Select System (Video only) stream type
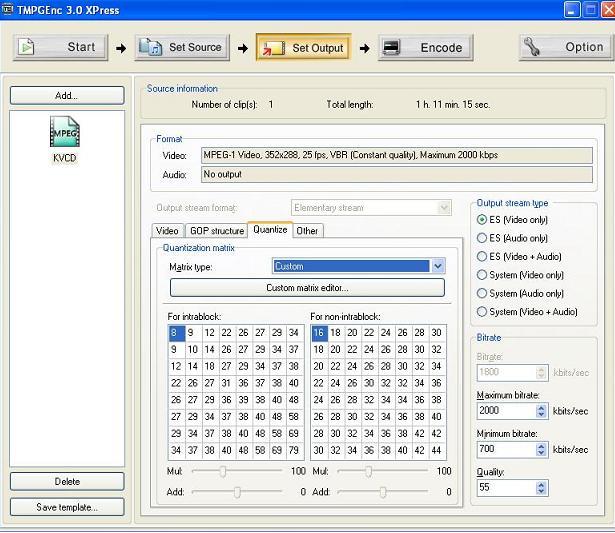Viewport: 615px width, 533px height. (482, 275)
